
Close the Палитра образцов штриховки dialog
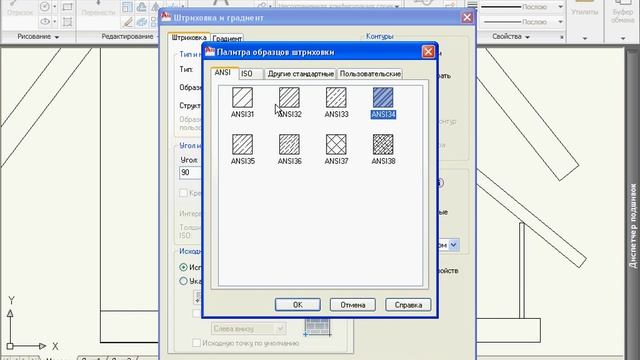[428, 52]
